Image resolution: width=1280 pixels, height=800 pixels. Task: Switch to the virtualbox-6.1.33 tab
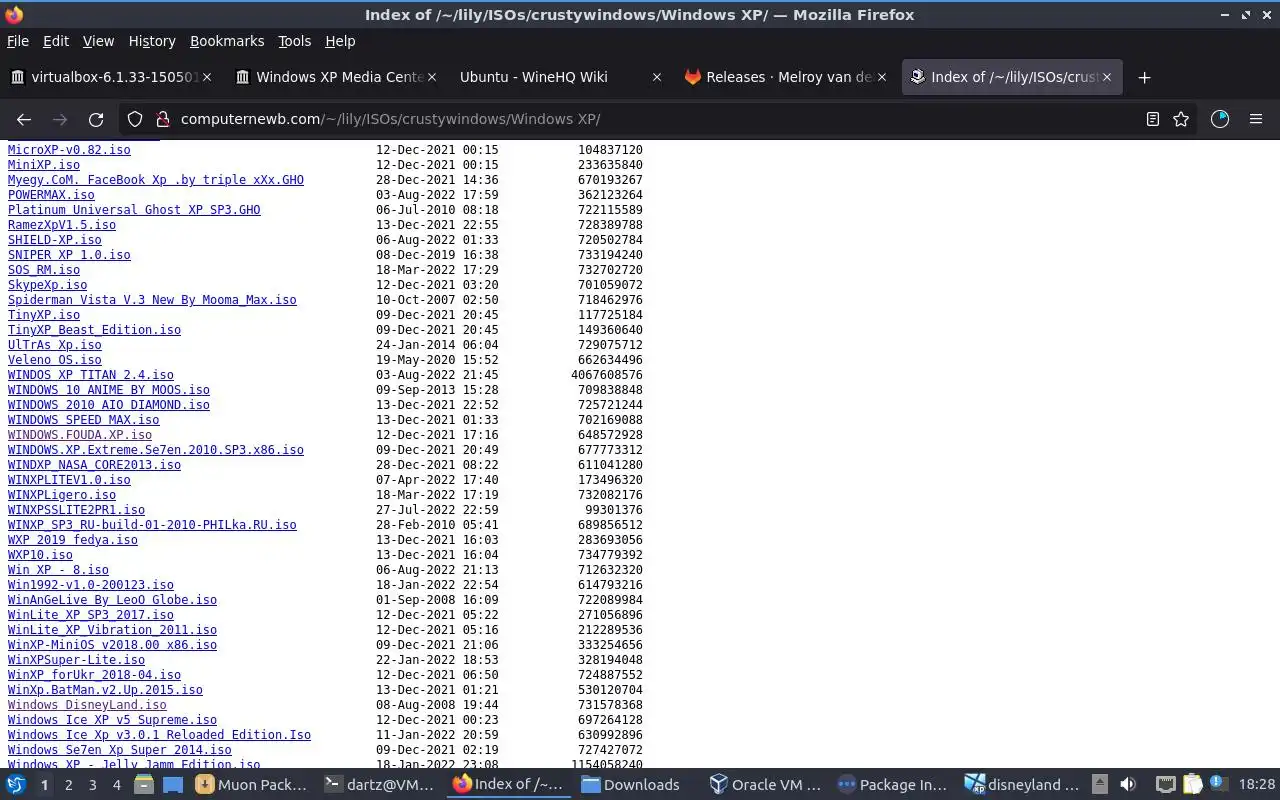click(110, 77)
